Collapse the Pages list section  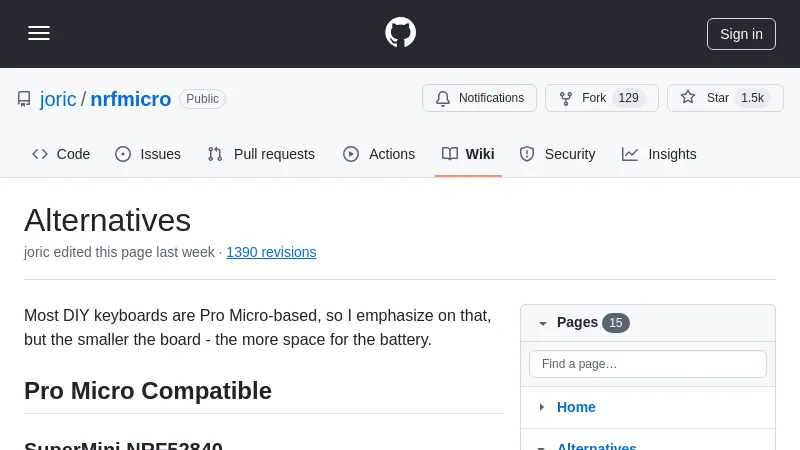point(543,323)
